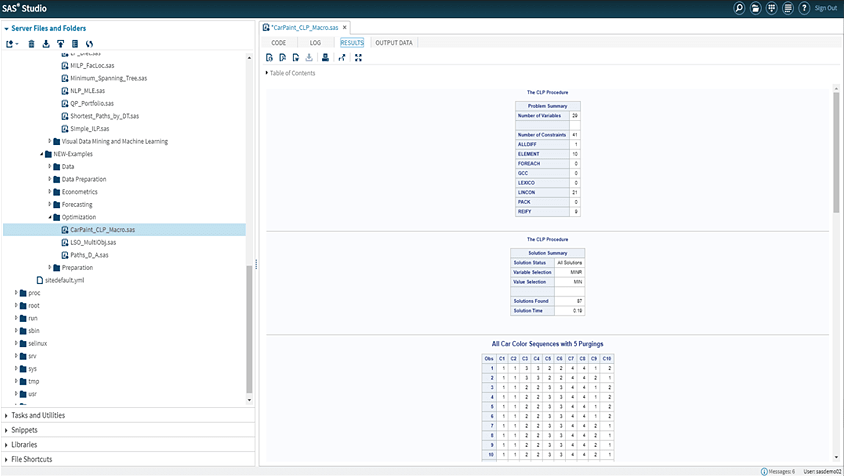
Task: Click the Number of Constraints row label
Action: [541, 135]
